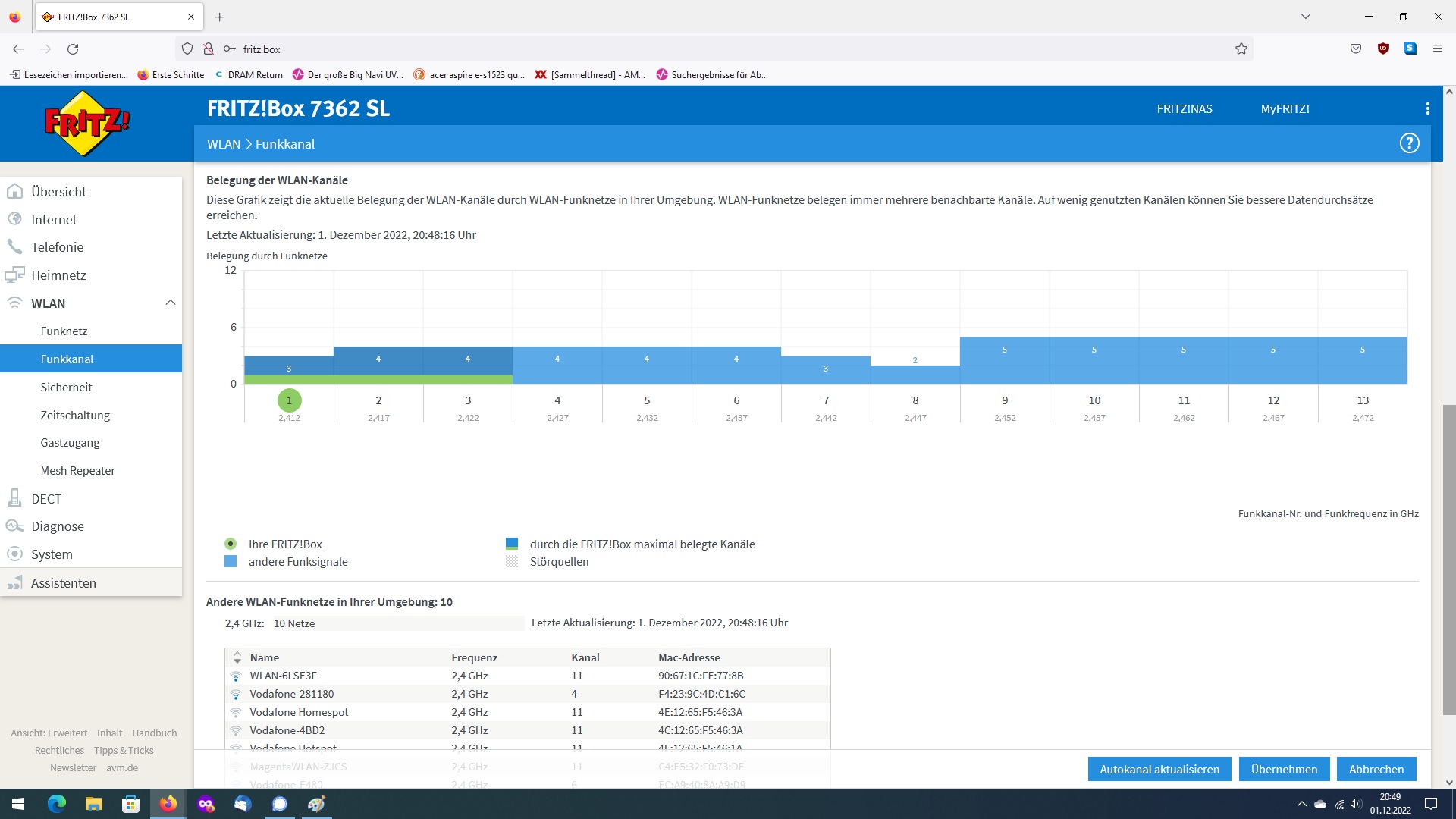The height and width of the screenshot is (819, 1456).
Task: Open the three-dot options menu
Action: point(1427,108)
